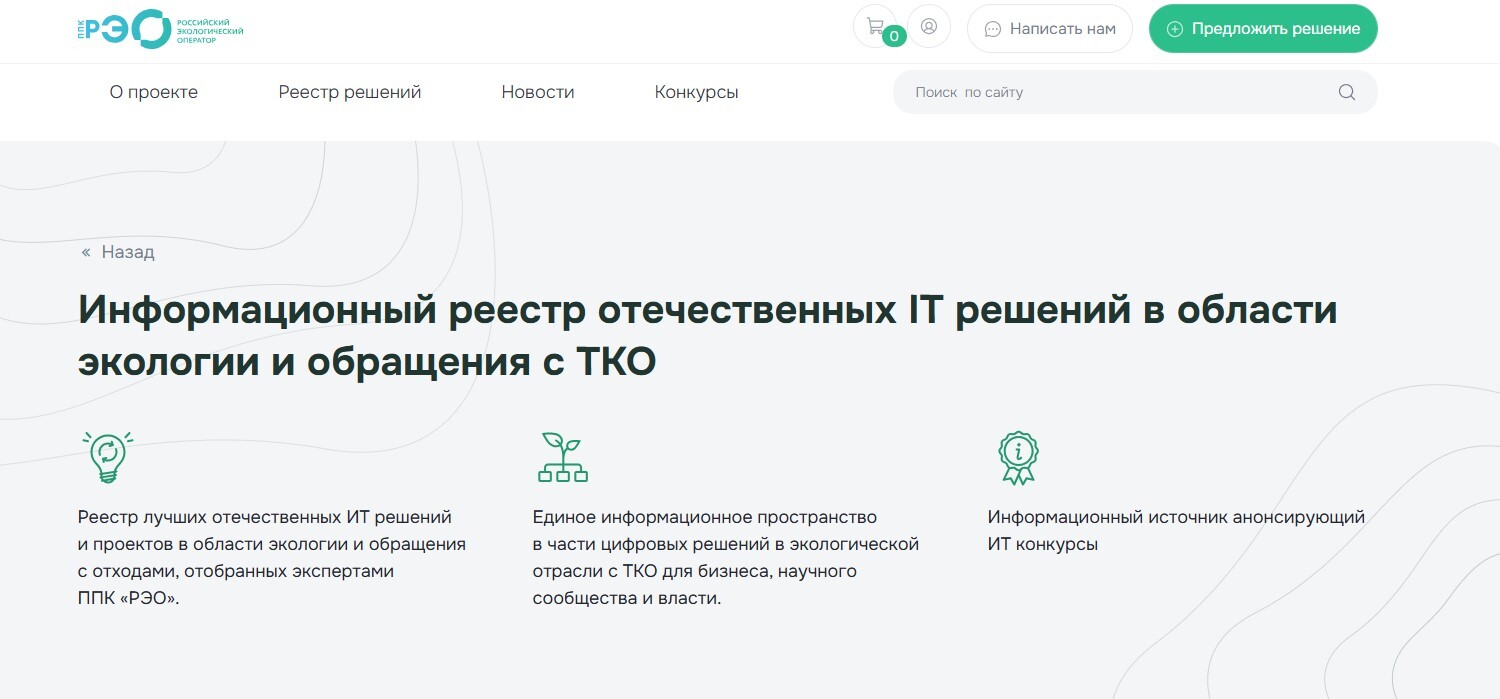This screenshot has width=1500, height=699.
Task: Click the plant hierarchy icon
Action: tap(563, 458)
